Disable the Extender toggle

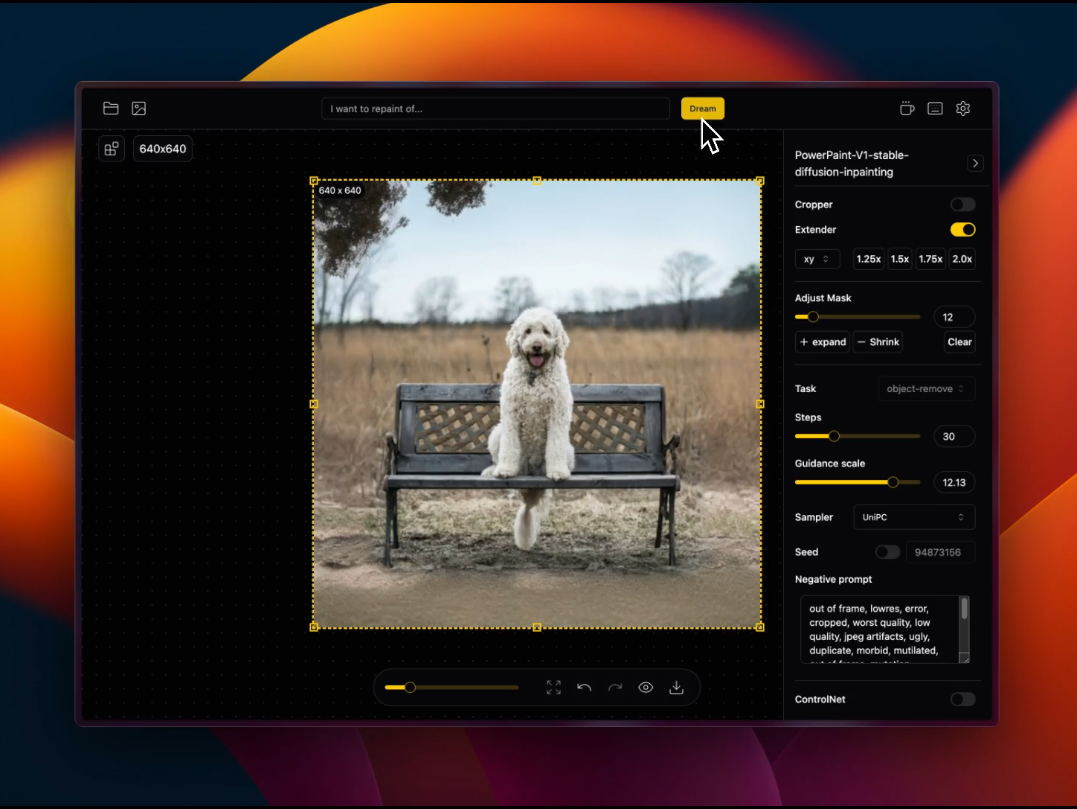(962, 229)
